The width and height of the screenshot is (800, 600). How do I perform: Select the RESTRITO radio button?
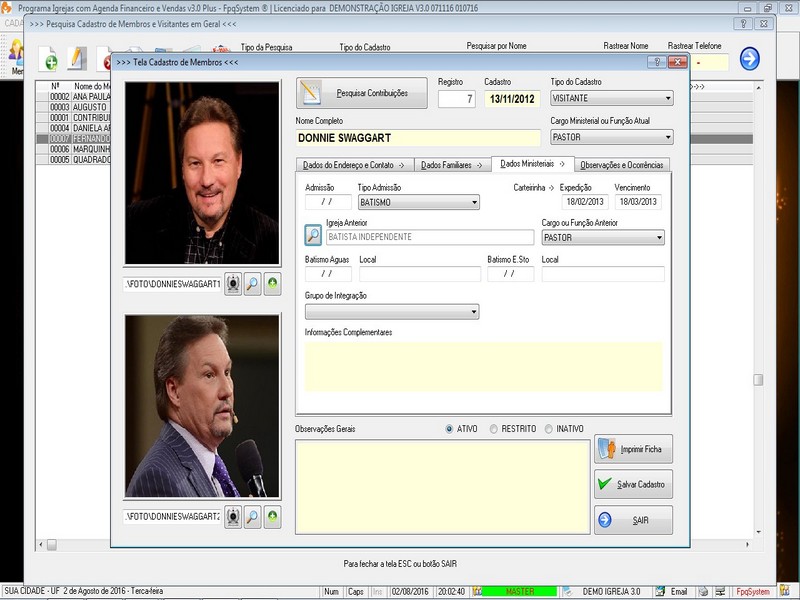click(x=493, y=429)
